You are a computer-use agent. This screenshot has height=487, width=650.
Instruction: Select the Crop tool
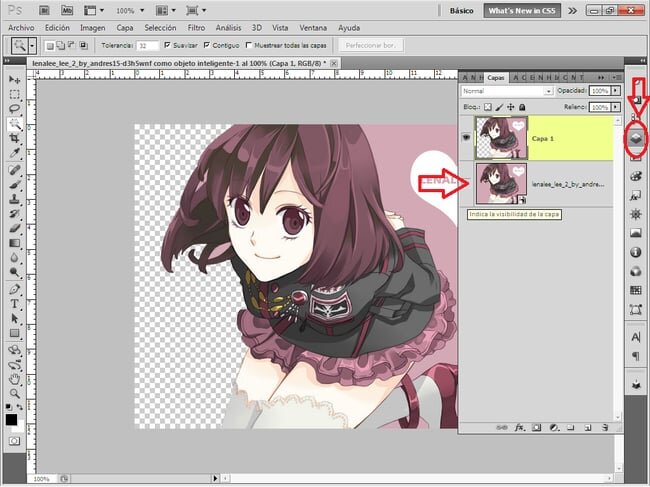point(15,138)
